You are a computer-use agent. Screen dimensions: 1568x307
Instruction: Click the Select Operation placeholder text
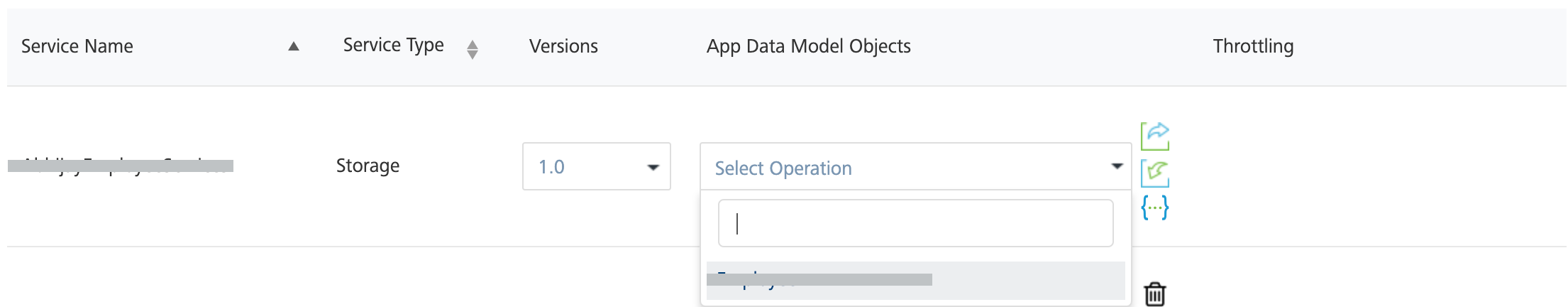coord(783,168)
